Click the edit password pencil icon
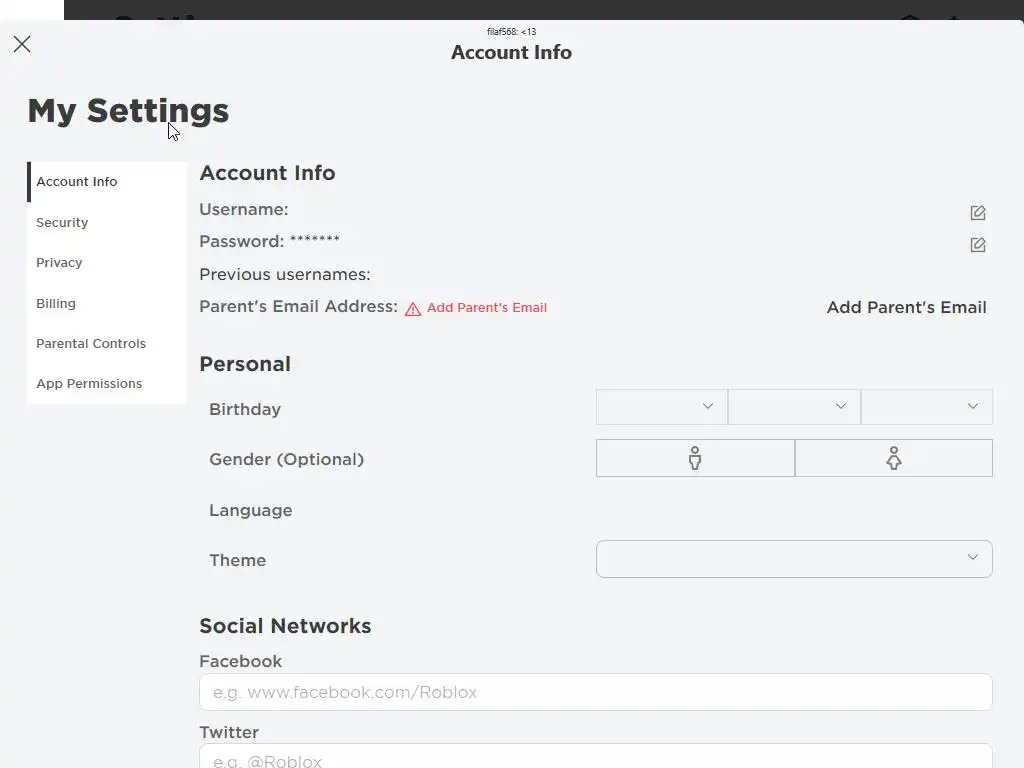 click(978, 245)
